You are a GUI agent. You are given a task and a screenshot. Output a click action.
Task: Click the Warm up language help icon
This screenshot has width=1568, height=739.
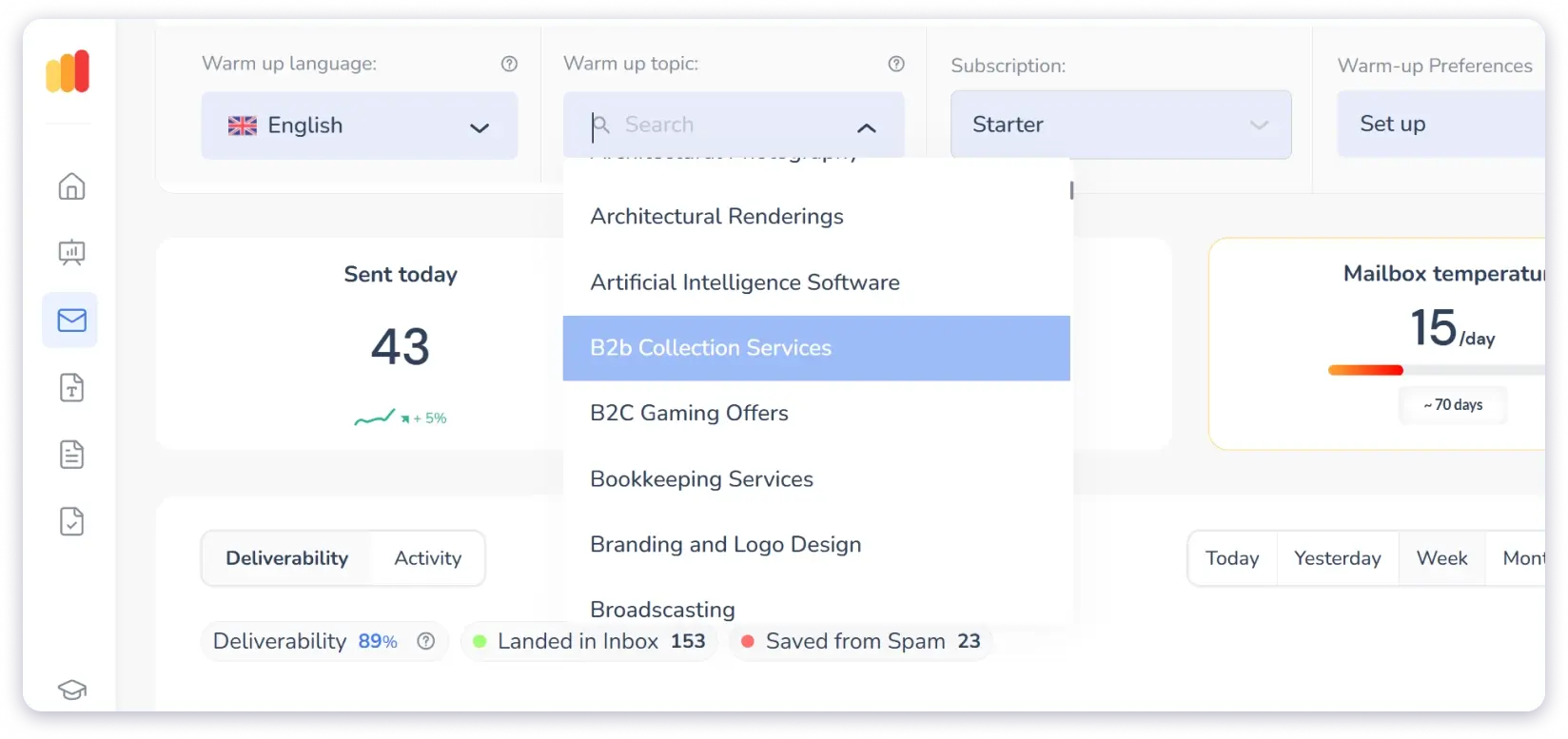pyautogui.click(x=509, y=64)
